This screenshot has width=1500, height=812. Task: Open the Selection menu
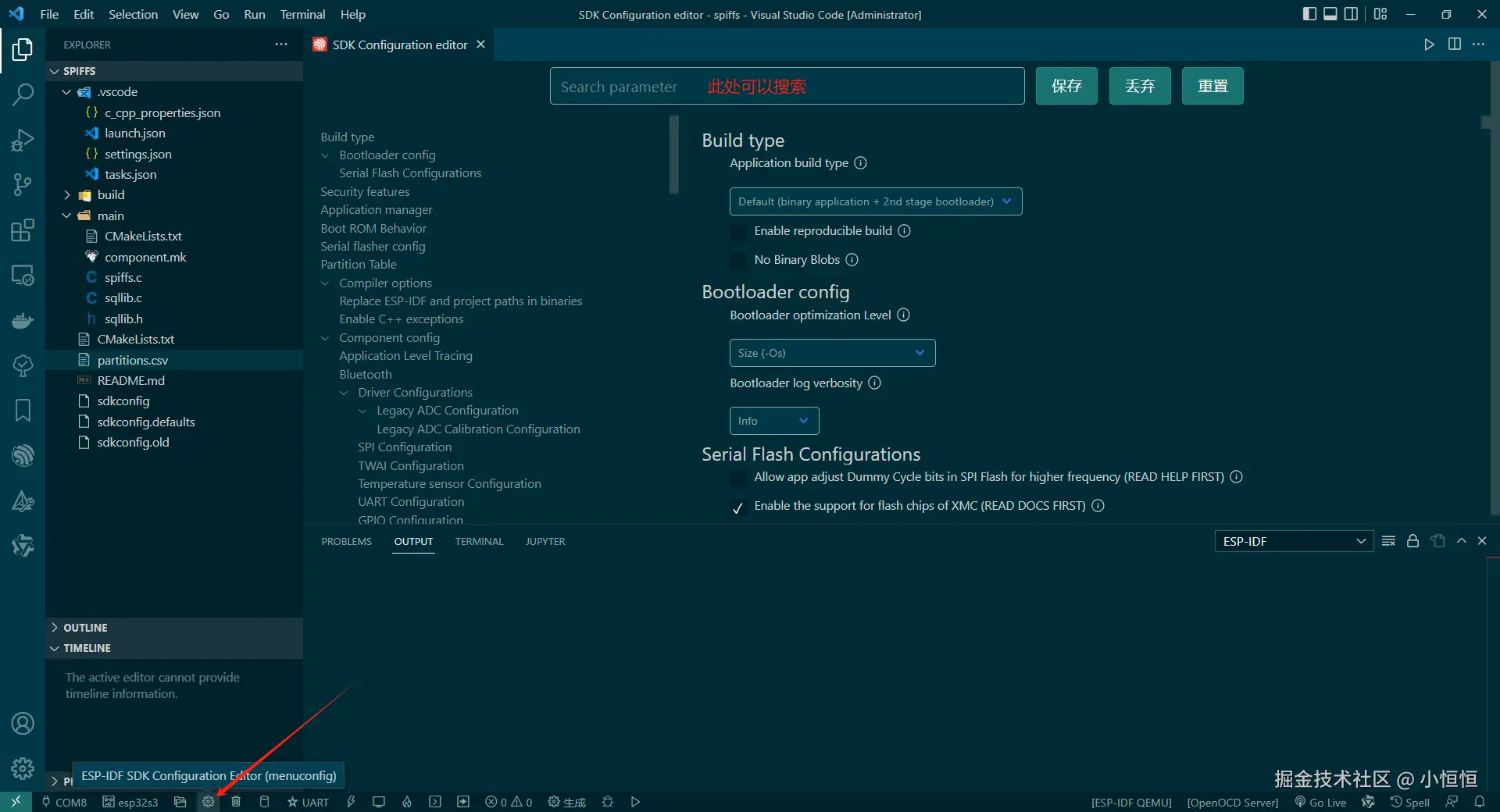tap(133, 14)
